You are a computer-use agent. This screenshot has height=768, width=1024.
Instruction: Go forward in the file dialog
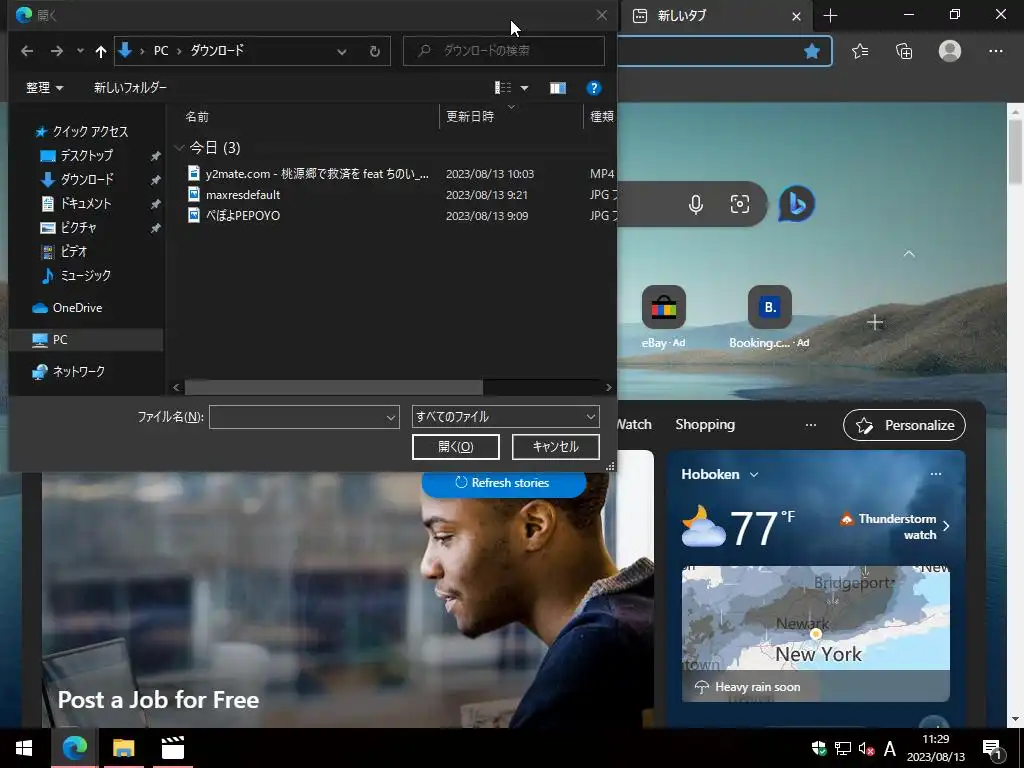[x=57, y=51]
